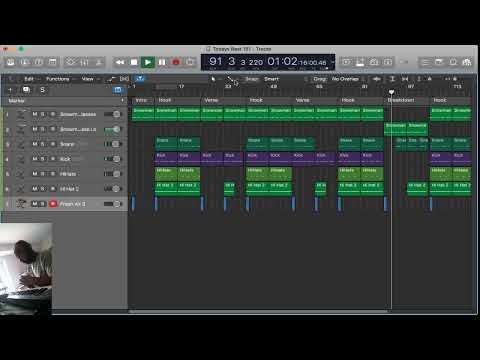Image resolution: width=480 pixels, height=360 pixels.
Task: Stop playback with square button
Action: coord(134,62)
